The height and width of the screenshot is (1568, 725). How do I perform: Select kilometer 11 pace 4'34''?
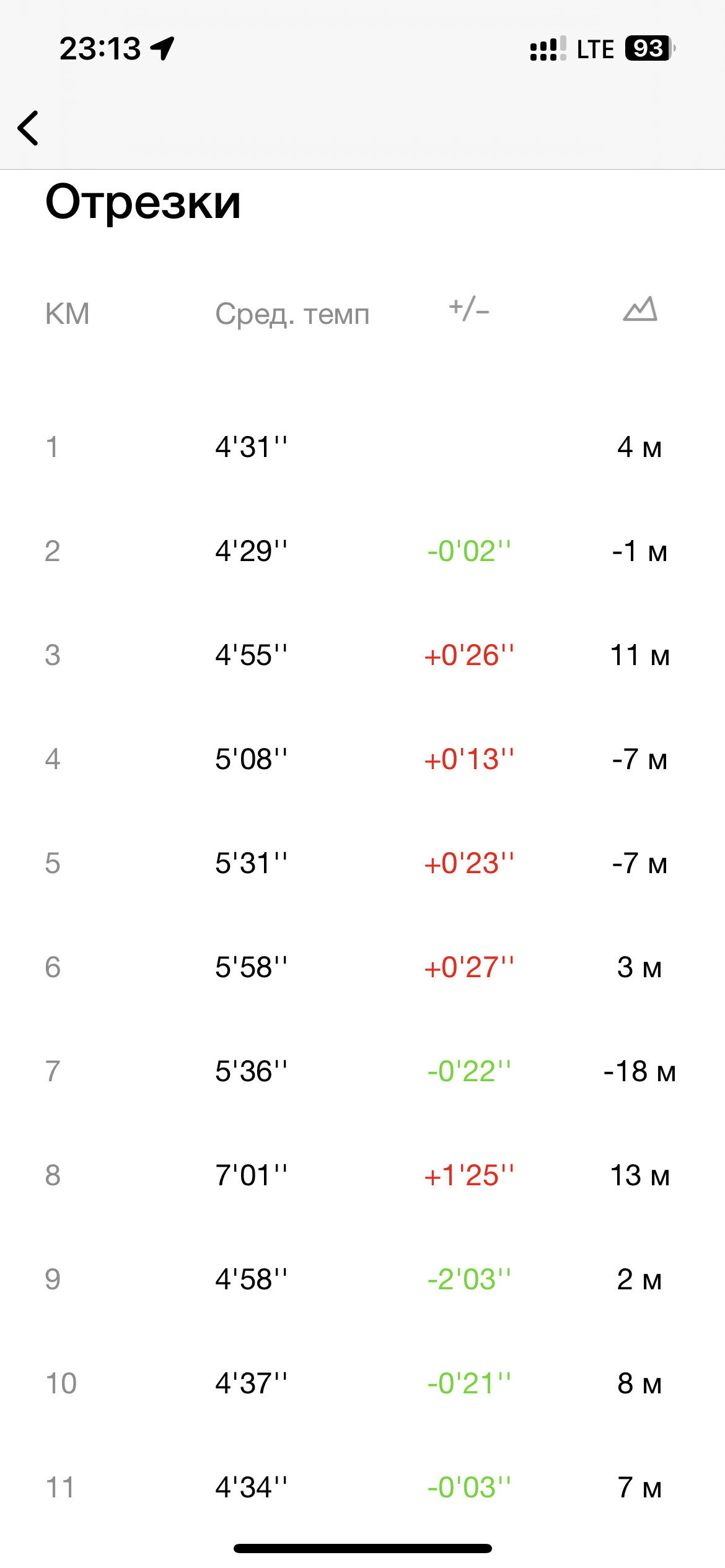(251, 1487)
